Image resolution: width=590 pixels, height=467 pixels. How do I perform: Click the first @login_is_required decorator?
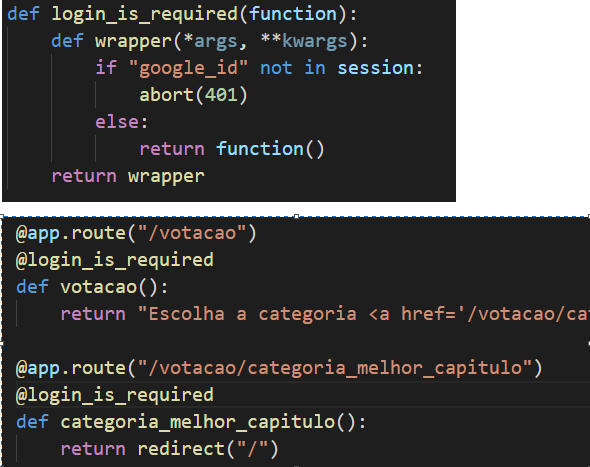[115, 260]
